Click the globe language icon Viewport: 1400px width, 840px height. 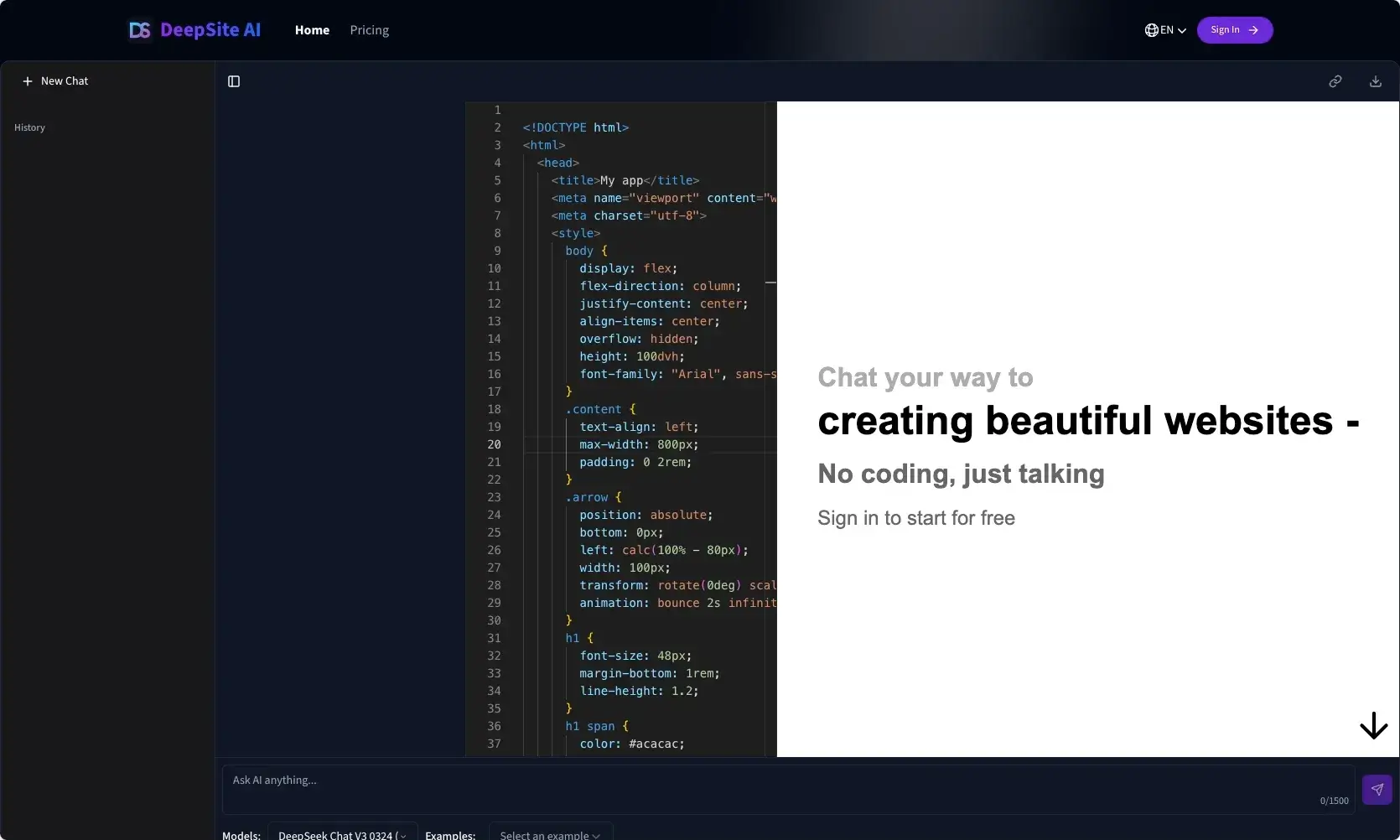click(x=1152, y=30)
